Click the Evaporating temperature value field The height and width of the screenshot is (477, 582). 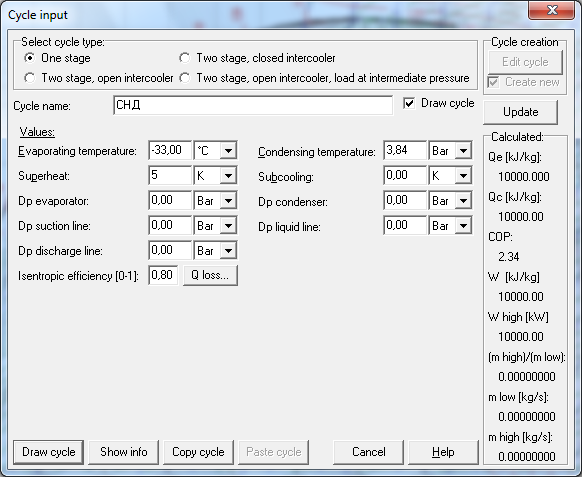click(170, 150)
